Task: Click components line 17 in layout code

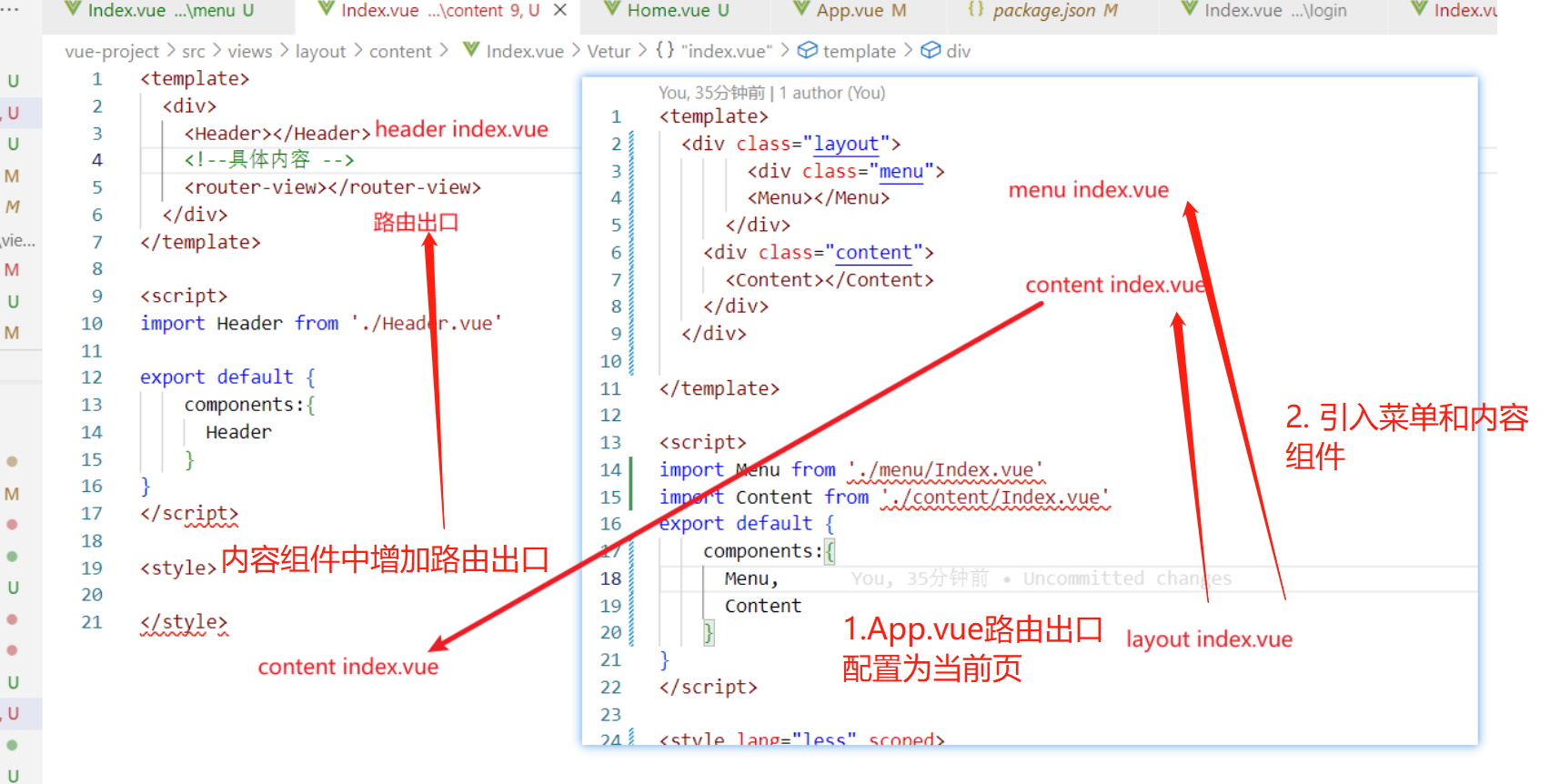Action: pos(769,551)
